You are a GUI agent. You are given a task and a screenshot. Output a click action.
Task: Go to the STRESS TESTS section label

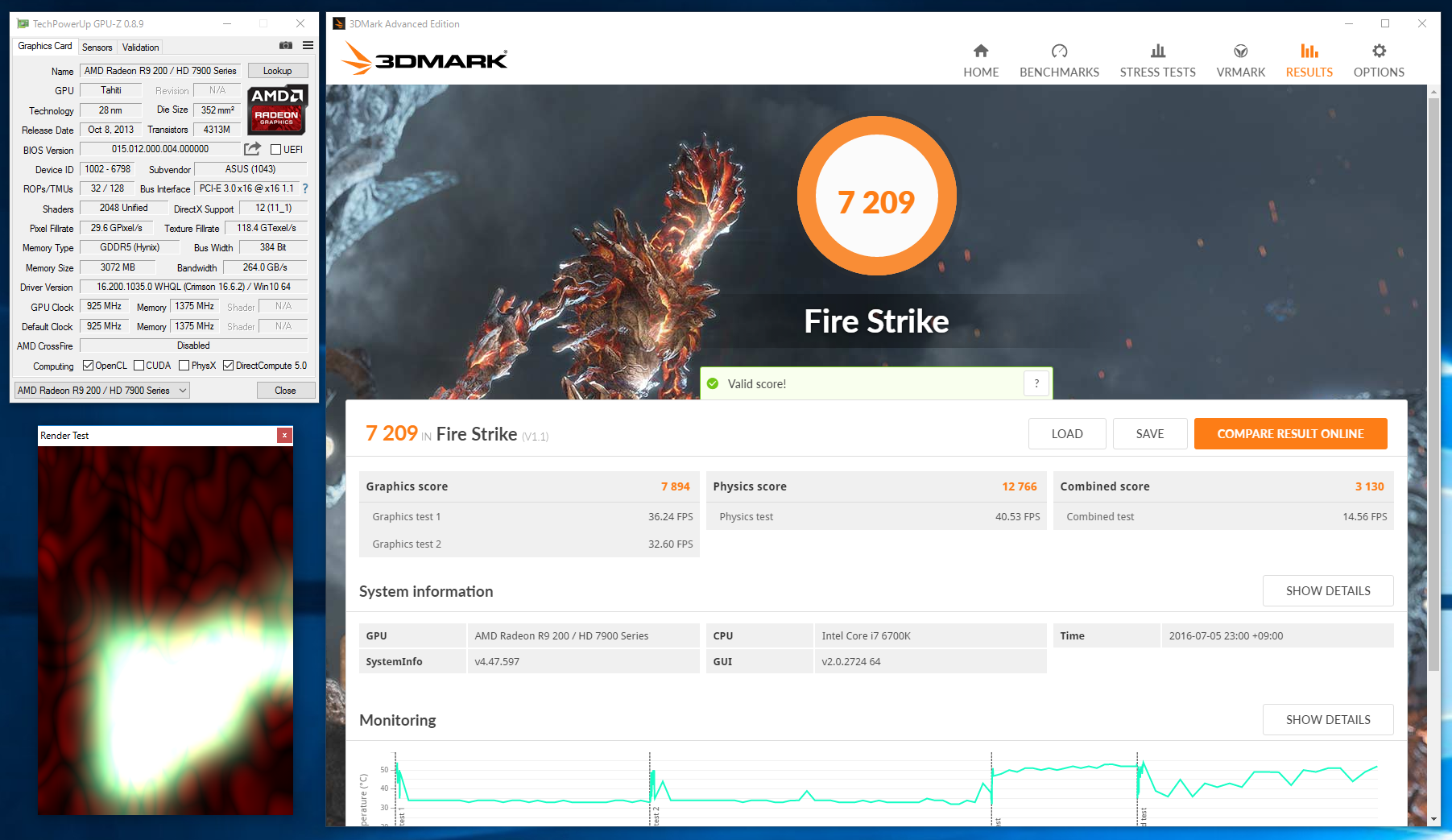[1158, 72]
